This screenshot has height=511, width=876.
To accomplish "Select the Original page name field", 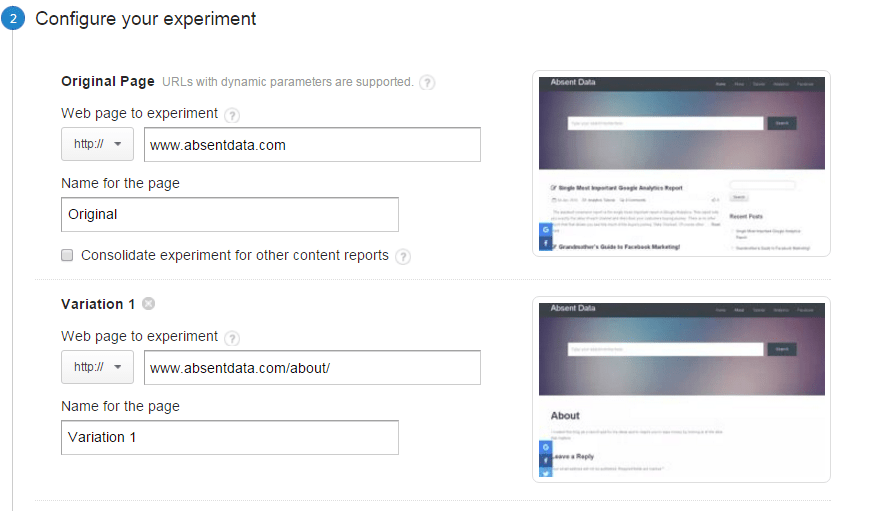I will [x=229, y=214].
